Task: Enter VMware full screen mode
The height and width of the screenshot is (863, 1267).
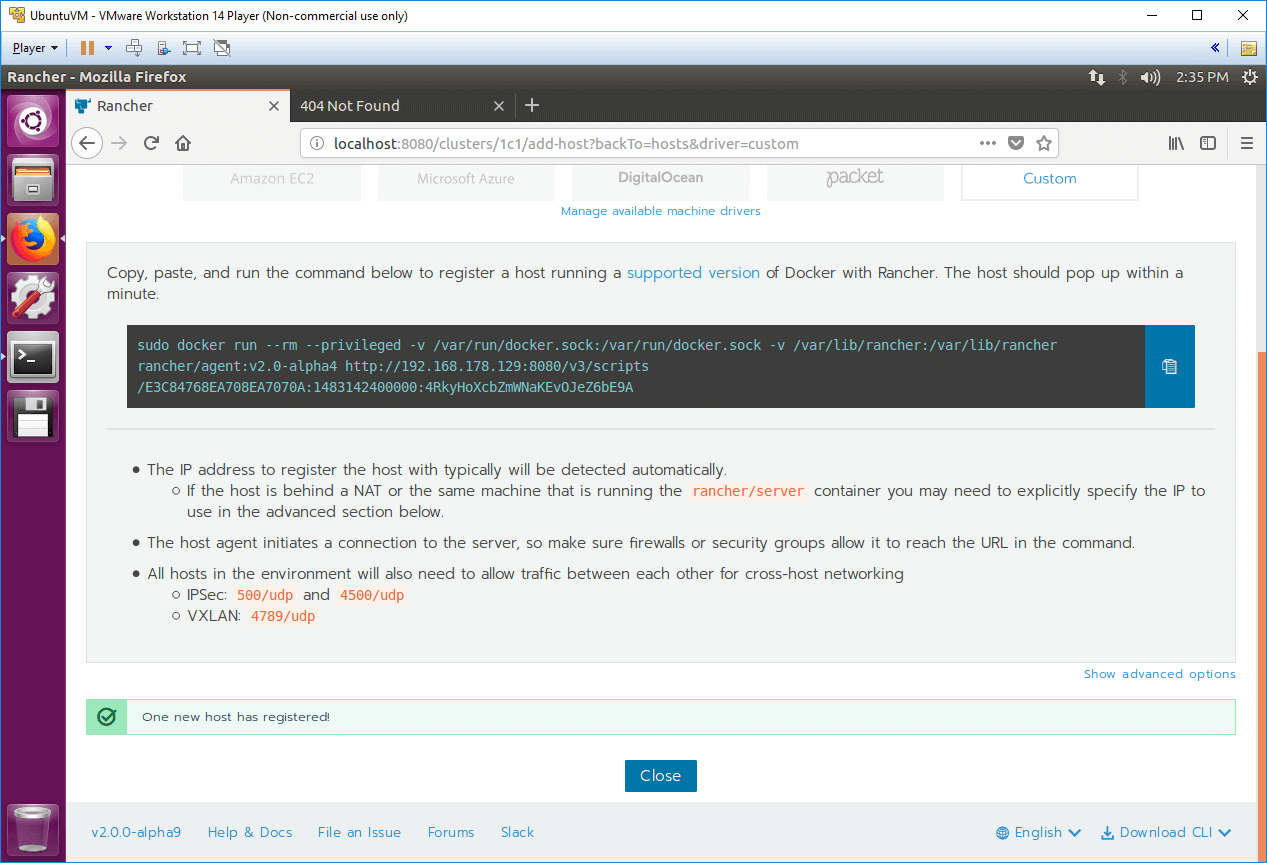Action: click(x=192, y=47)
